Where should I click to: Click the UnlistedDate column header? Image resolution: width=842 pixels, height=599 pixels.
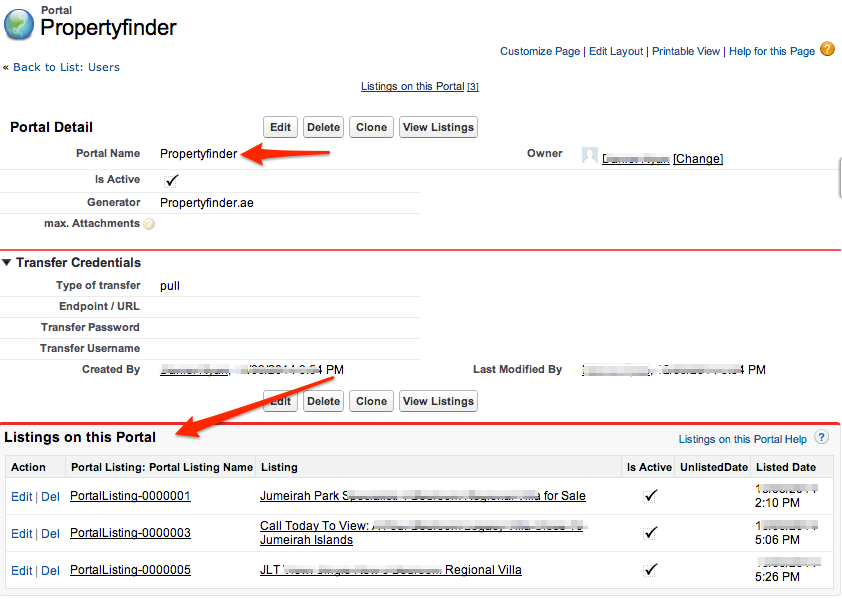pos(714,467)
